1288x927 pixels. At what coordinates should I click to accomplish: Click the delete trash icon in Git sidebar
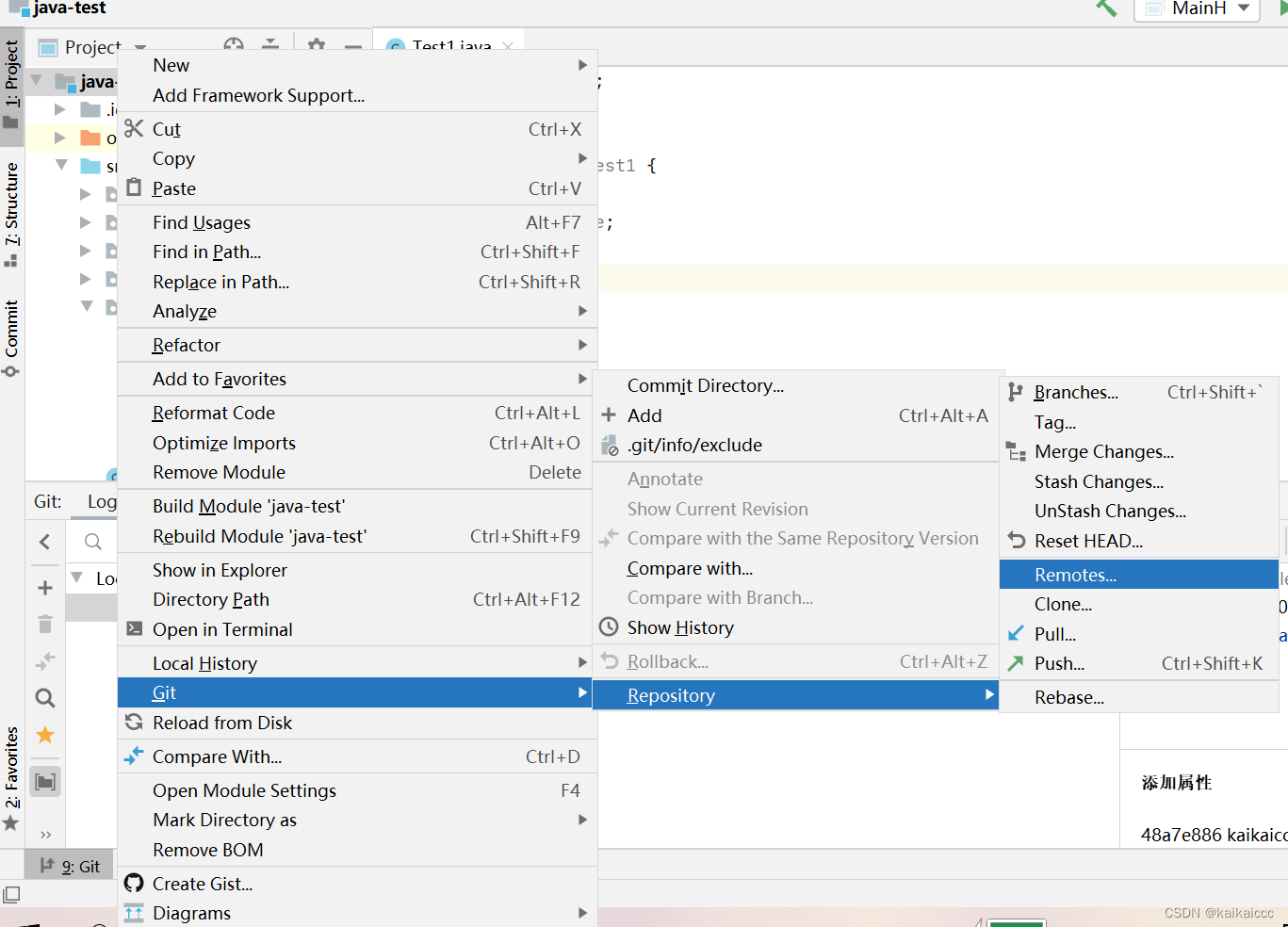coord(44,624)
